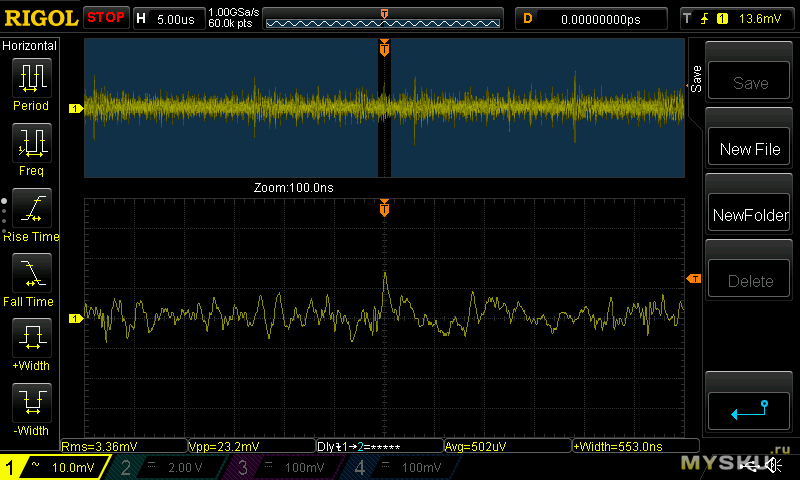Click channel 1 ground marker in zoom window
The image size is (800, 480).
click(76, 318)
